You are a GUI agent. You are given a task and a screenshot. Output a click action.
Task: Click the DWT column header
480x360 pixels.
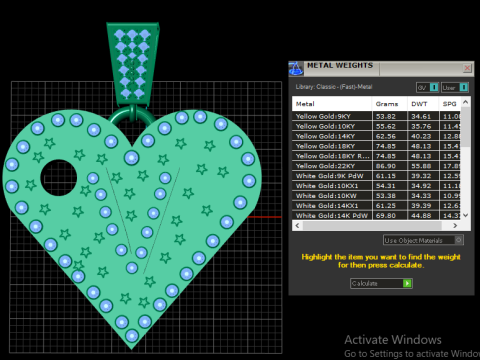coord(423,104)
